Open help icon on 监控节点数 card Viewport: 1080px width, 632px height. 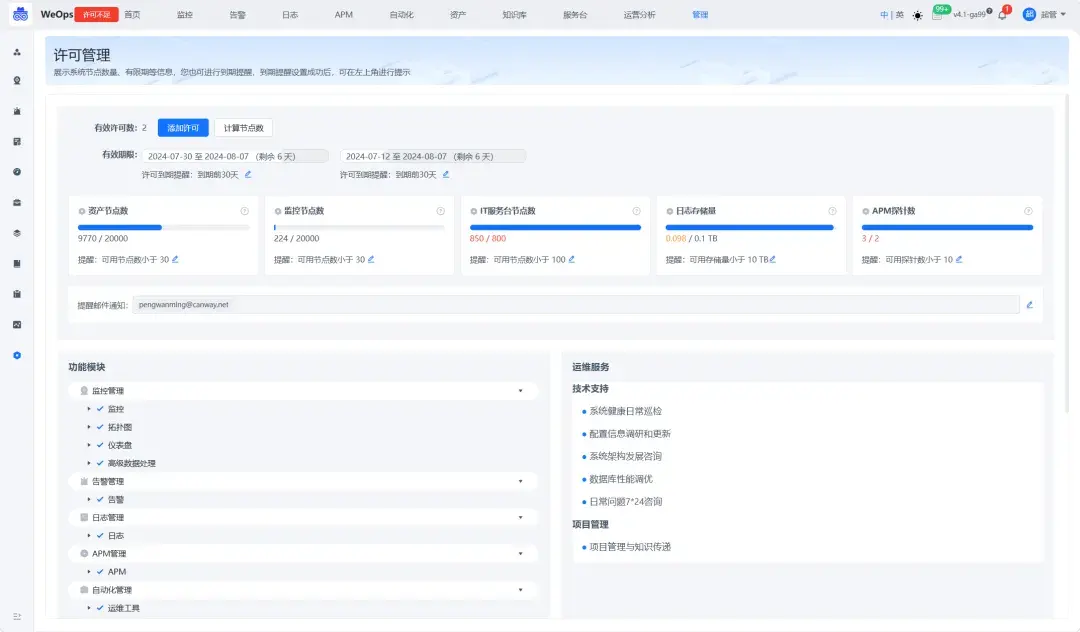441,211
